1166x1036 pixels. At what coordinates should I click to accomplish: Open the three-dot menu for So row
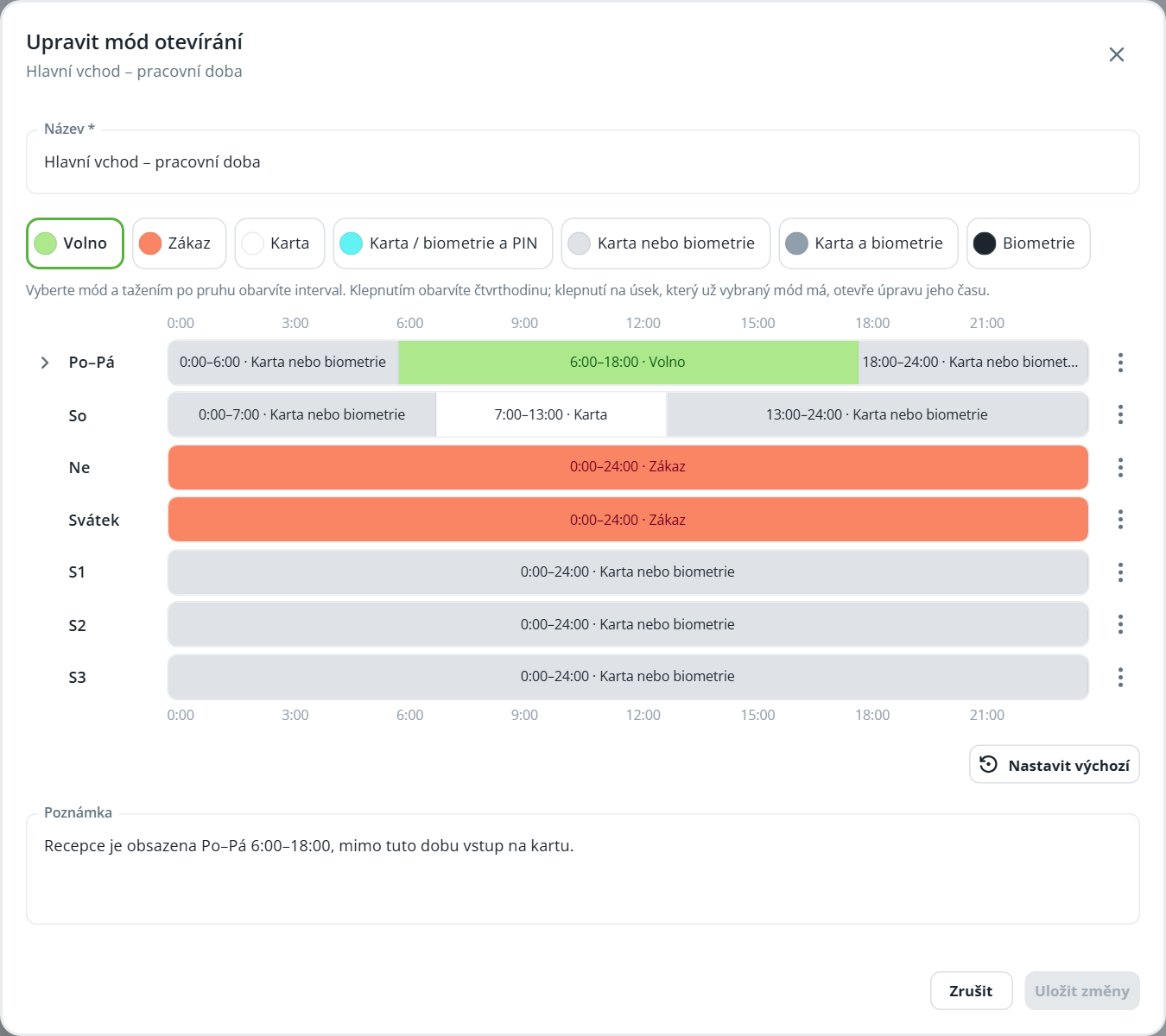1120,414
